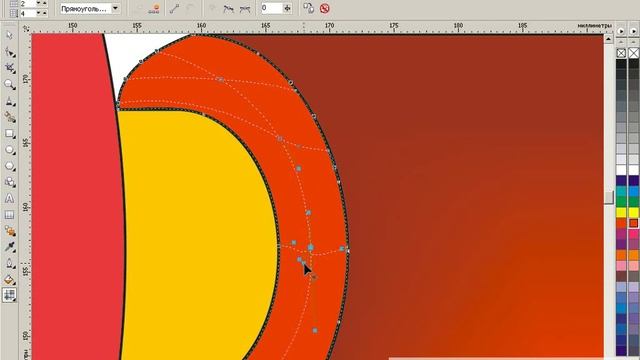
Task: Select the Text tool (A icon)
Action: (x=9, y=198)
